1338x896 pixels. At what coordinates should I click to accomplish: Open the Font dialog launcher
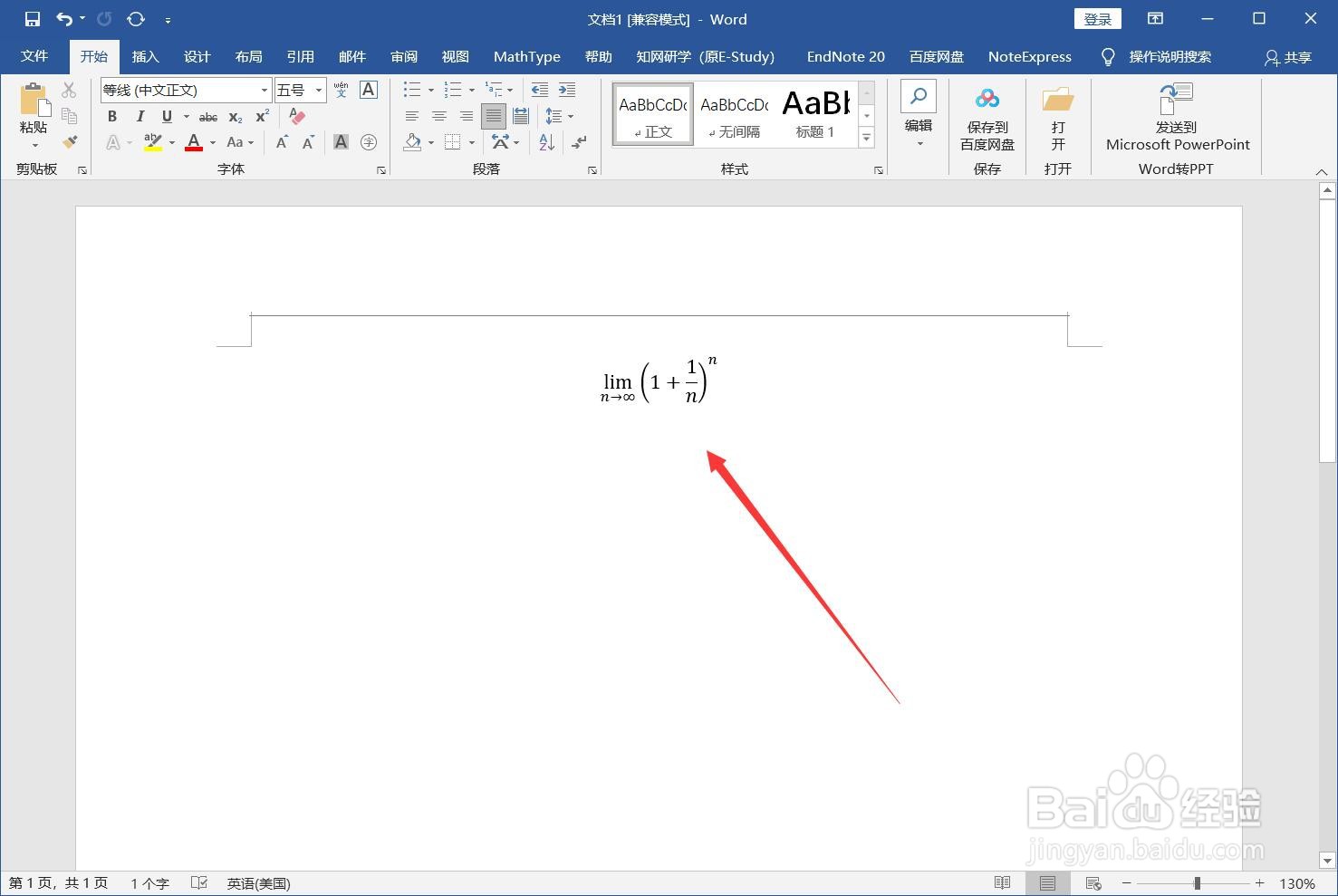(x=380, y=169)
